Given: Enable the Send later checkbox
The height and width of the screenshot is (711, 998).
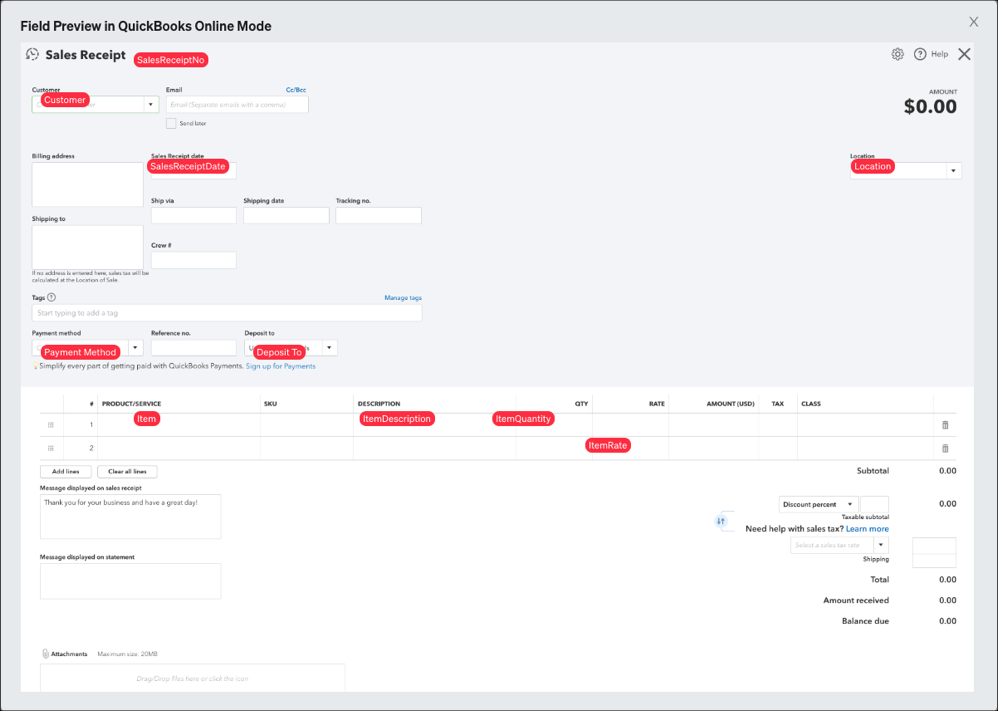Looking at the screenshot, I should point(170,122).
